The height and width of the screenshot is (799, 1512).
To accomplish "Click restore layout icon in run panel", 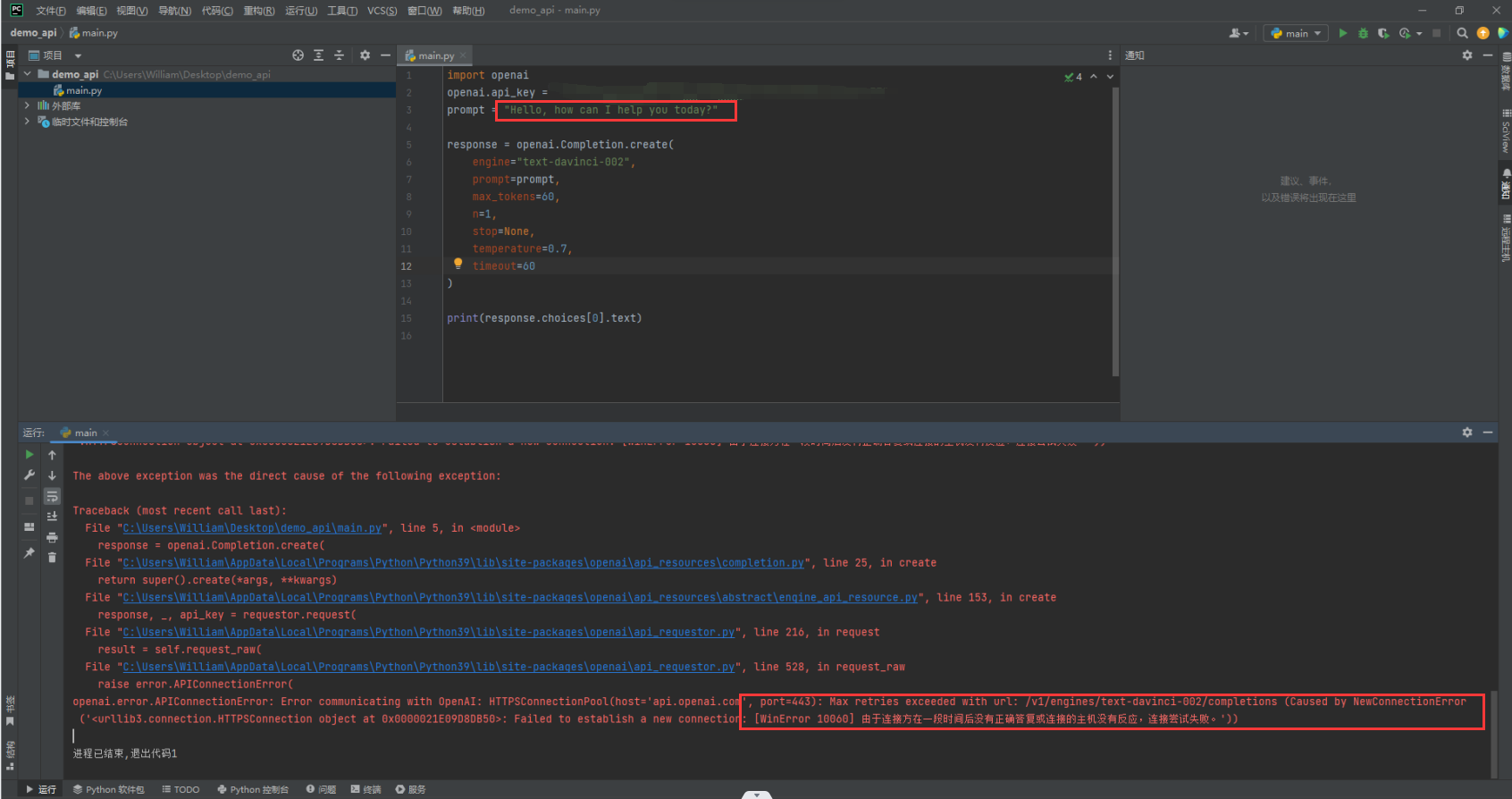I will click(x=29, y=527).
